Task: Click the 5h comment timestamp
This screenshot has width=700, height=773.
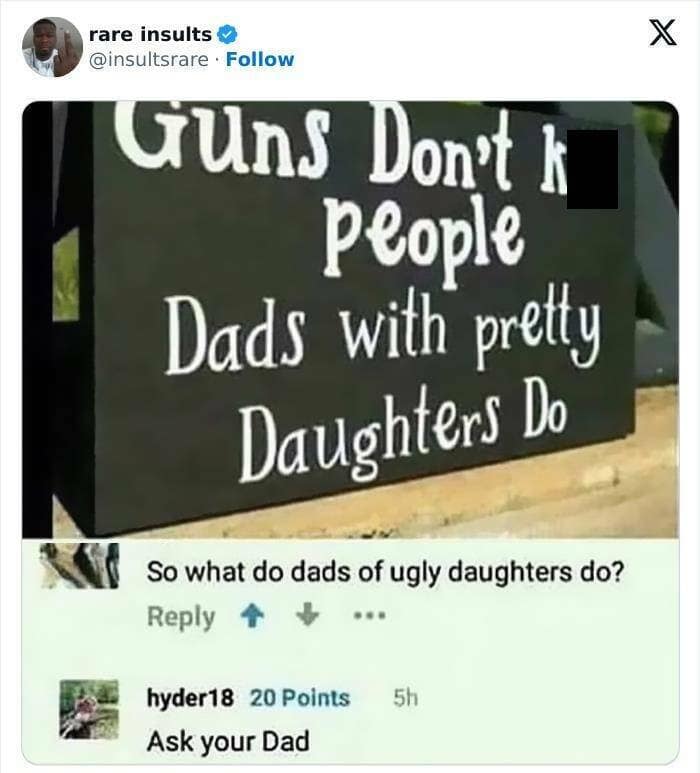Action: point(405,698)
